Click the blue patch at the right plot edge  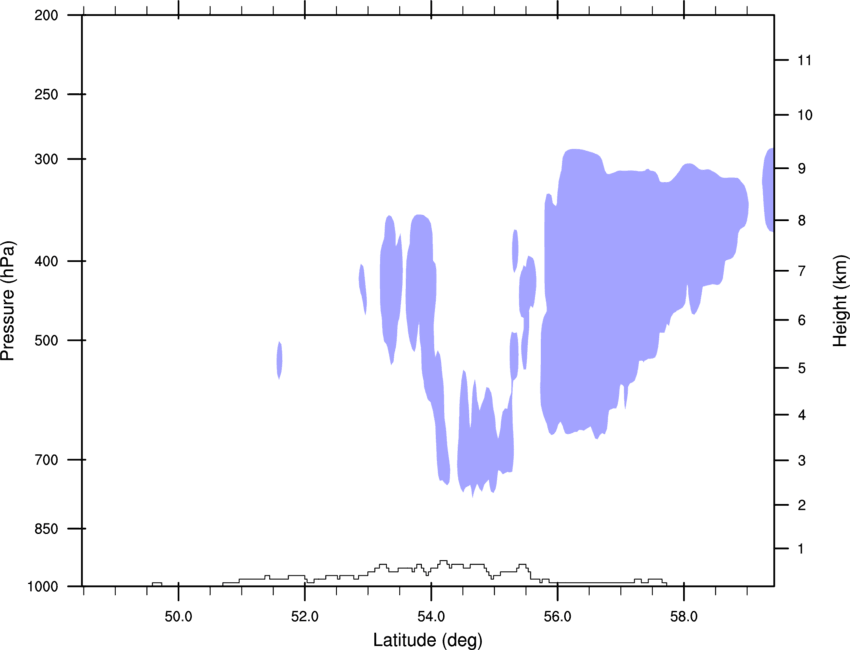[x=768, y=190]
